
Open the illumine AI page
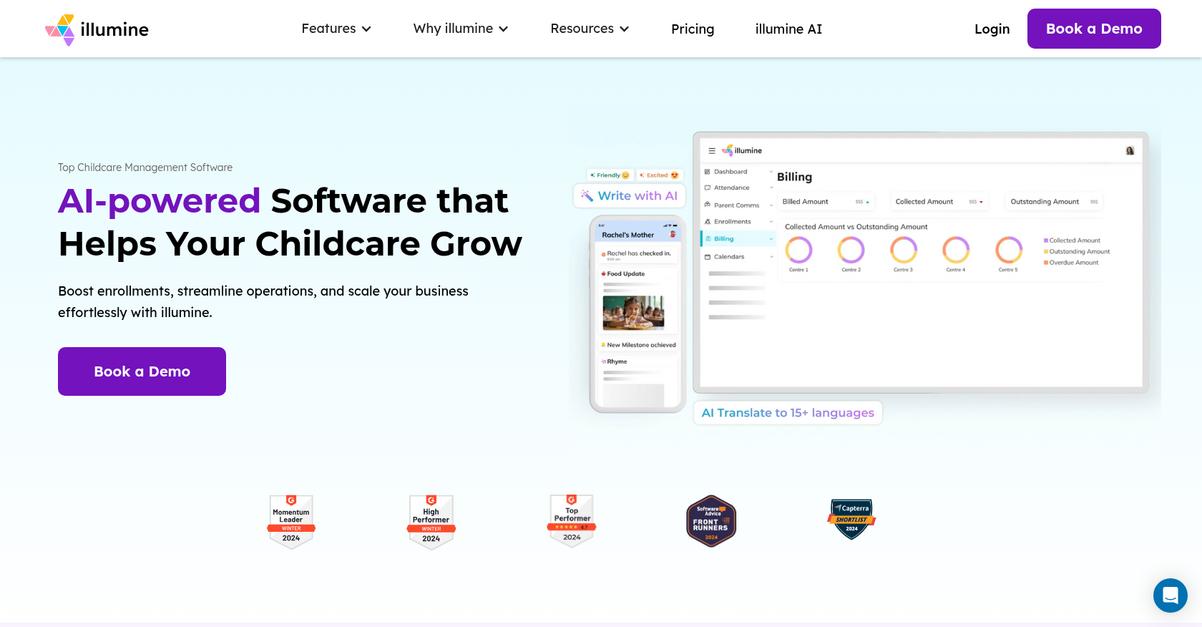(x=789, y=29)
